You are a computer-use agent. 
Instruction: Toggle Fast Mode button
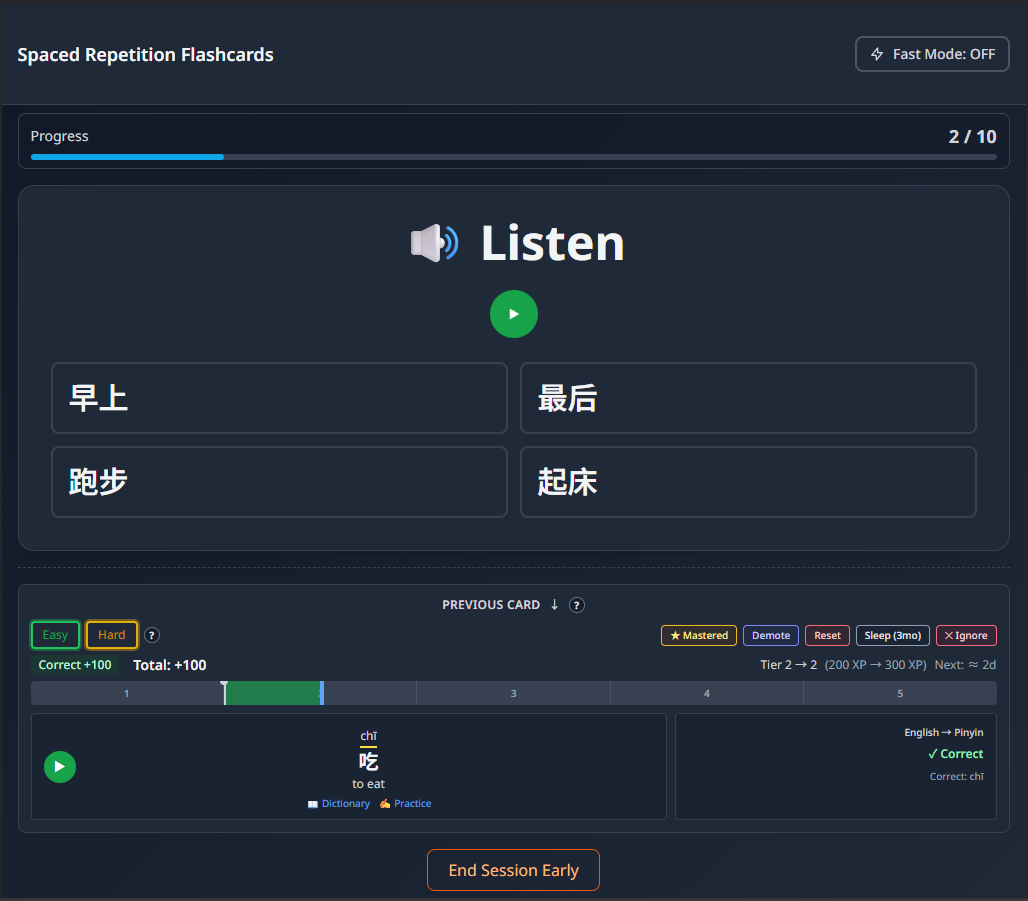932,54
